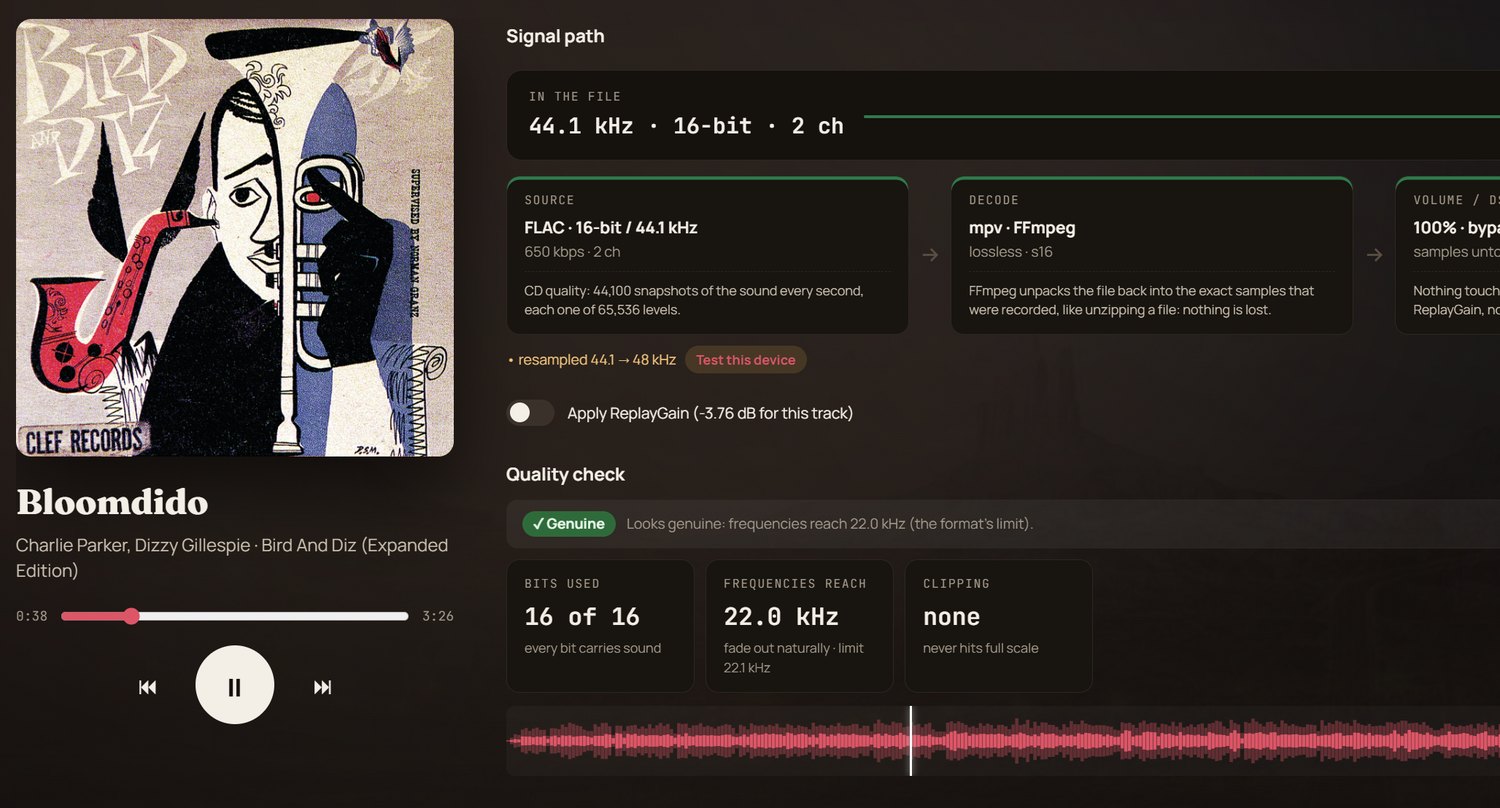Click the CD quality description in Source card
This screenshot has width=1500, height=808.
click(x=694, y=300)
